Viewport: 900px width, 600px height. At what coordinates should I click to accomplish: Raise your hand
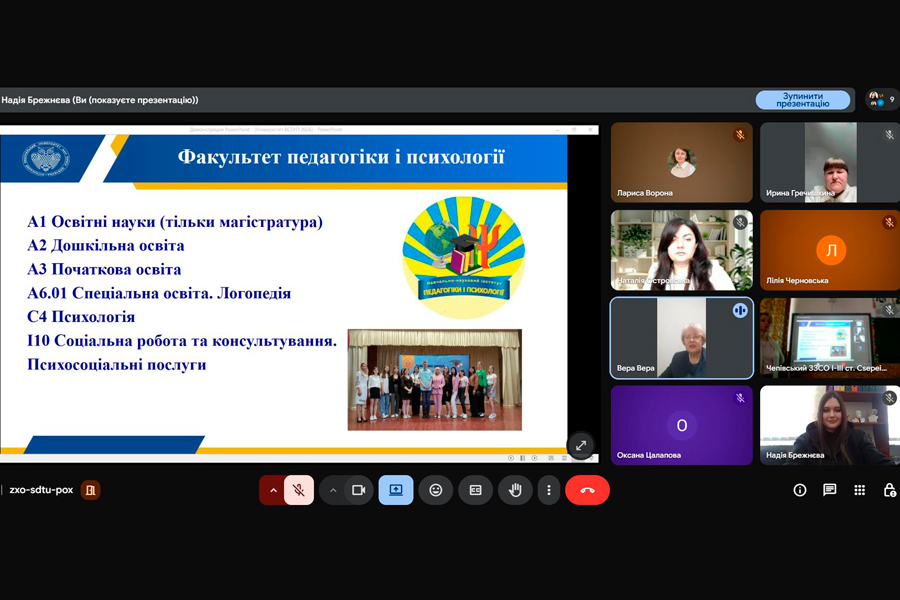click(515, 490)
